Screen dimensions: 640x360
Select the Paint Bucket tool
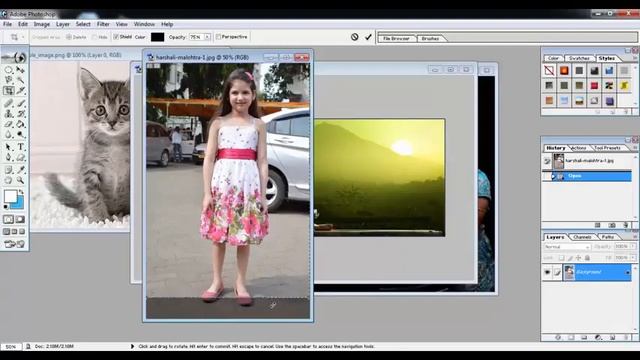point(20,124)
